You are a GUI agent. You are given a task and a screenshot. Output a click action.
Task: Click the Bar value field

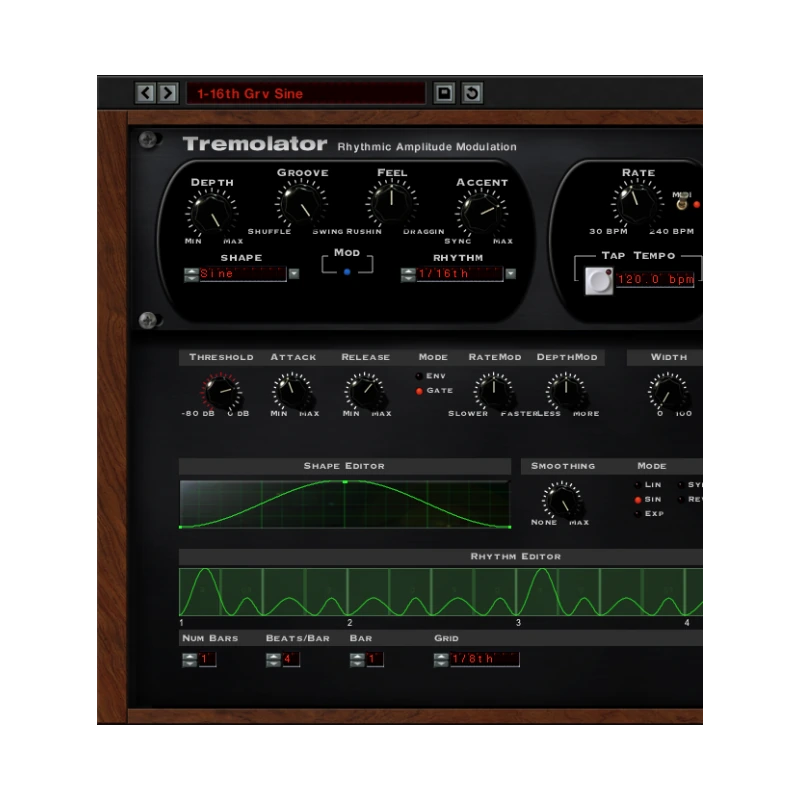coord(374,660)
